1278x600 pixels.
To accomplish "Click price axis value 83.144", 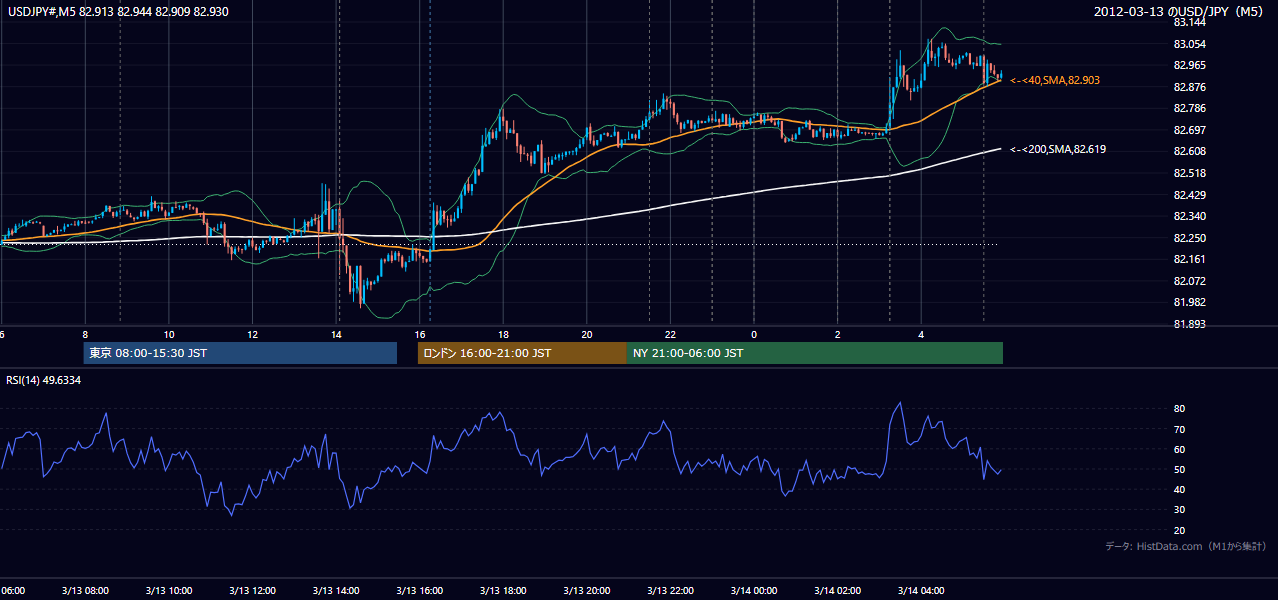I will click(x=1189, y=22).
